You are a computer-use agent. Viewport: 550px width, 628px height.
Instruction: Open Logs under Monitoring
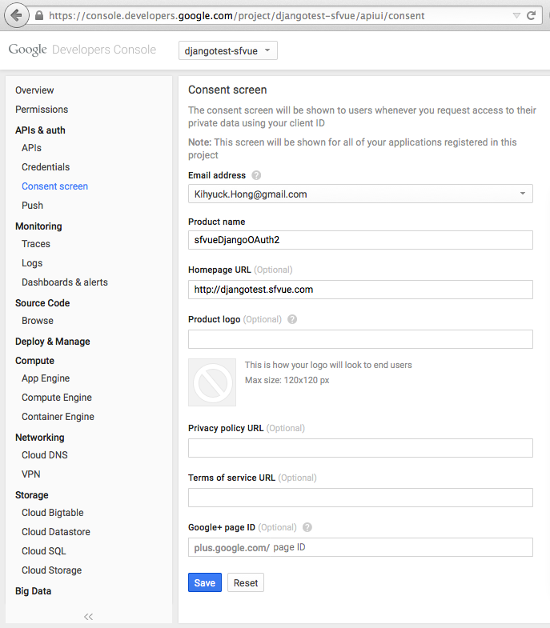tap(32, 263)
